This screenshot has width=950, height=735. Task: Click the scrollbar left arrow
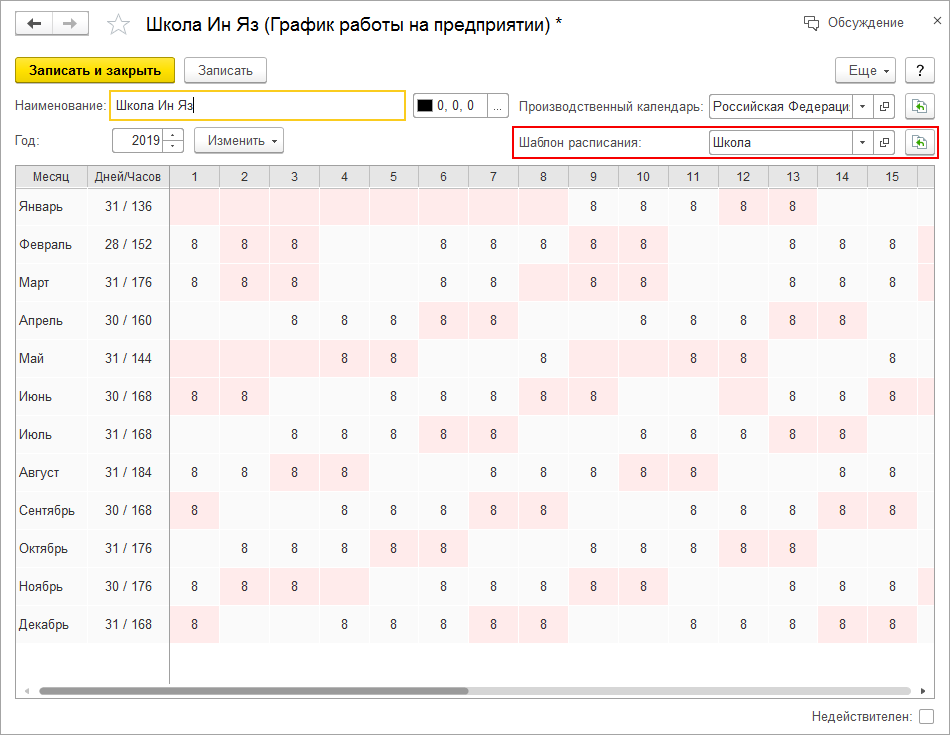tap(27, 691)
